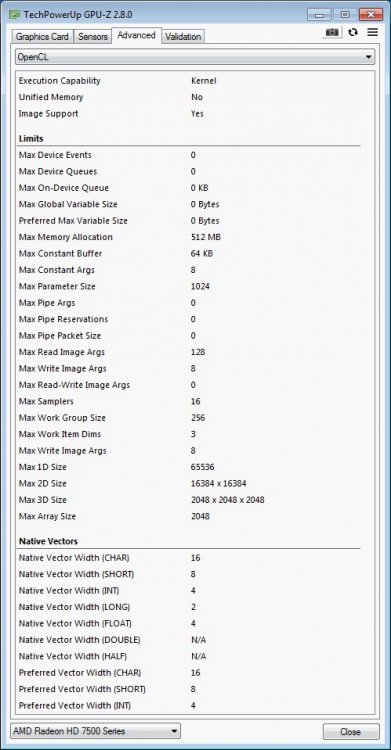Viewport: 391px width, 750px height.
Task: Click the refresh icon
Action: [353, 33]
